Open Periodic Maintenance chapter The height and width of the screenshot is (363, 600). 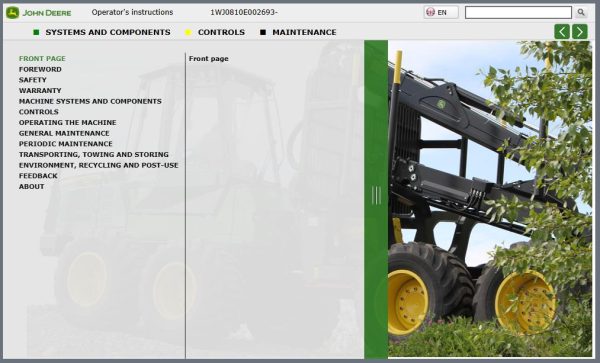pos(66,144)
